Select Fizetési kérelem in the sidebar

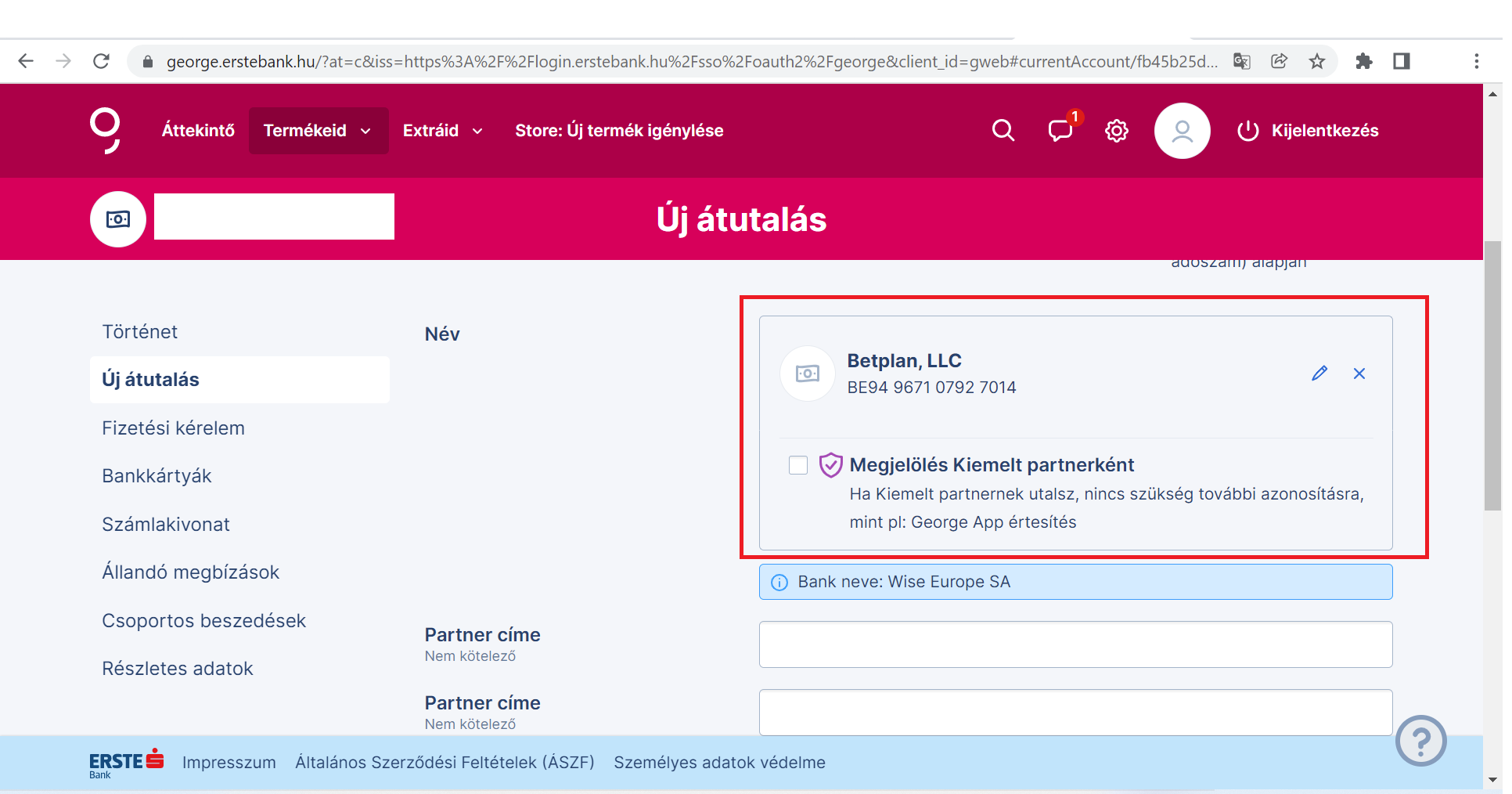173,428
